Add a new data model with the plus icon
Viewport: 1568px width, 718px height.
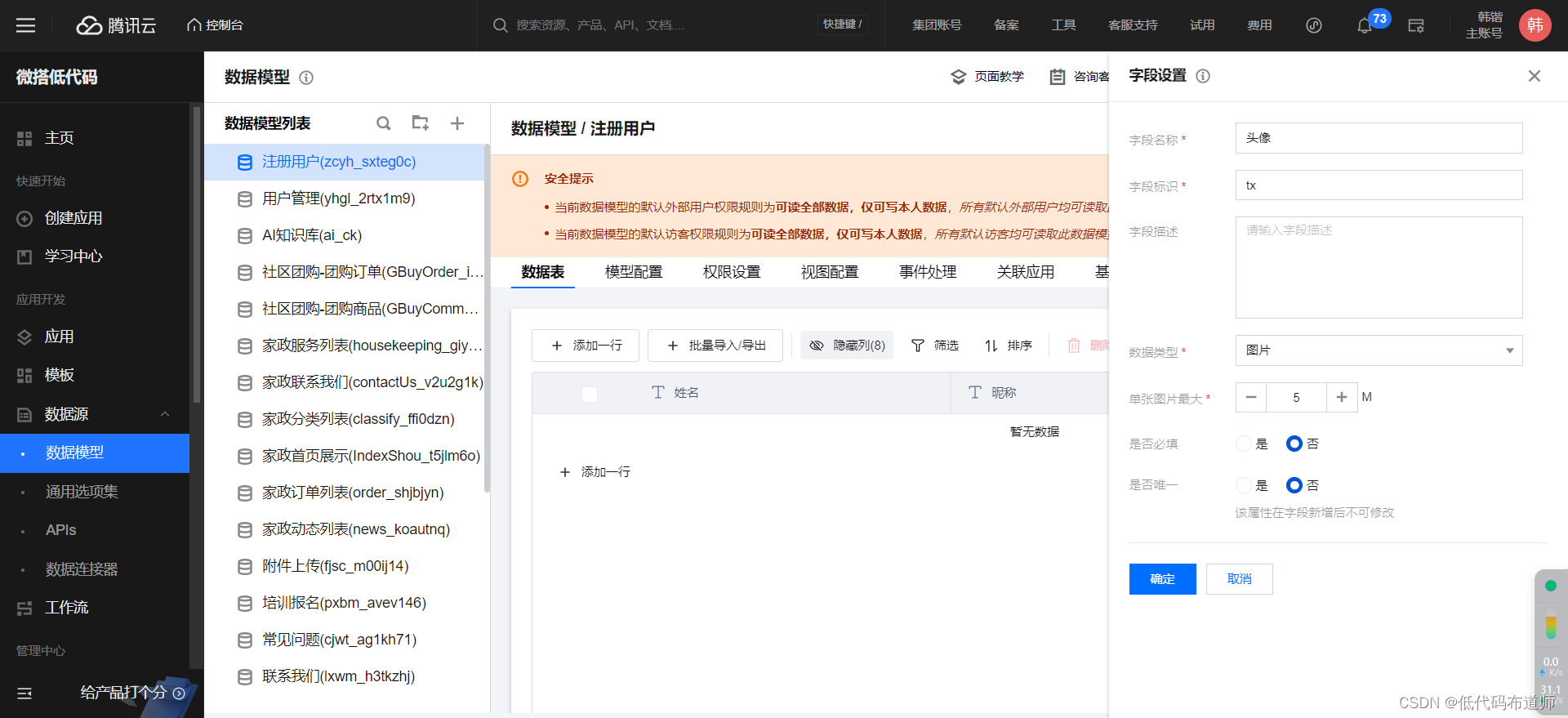tap(457, 123)
